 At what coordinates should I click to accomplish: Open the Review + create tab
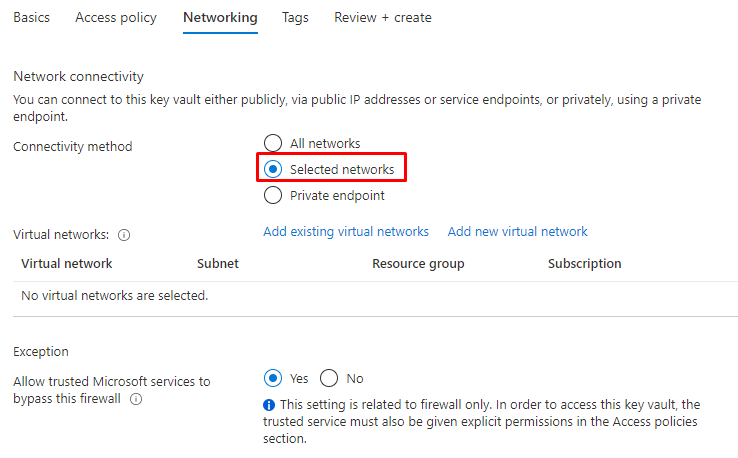383,18
